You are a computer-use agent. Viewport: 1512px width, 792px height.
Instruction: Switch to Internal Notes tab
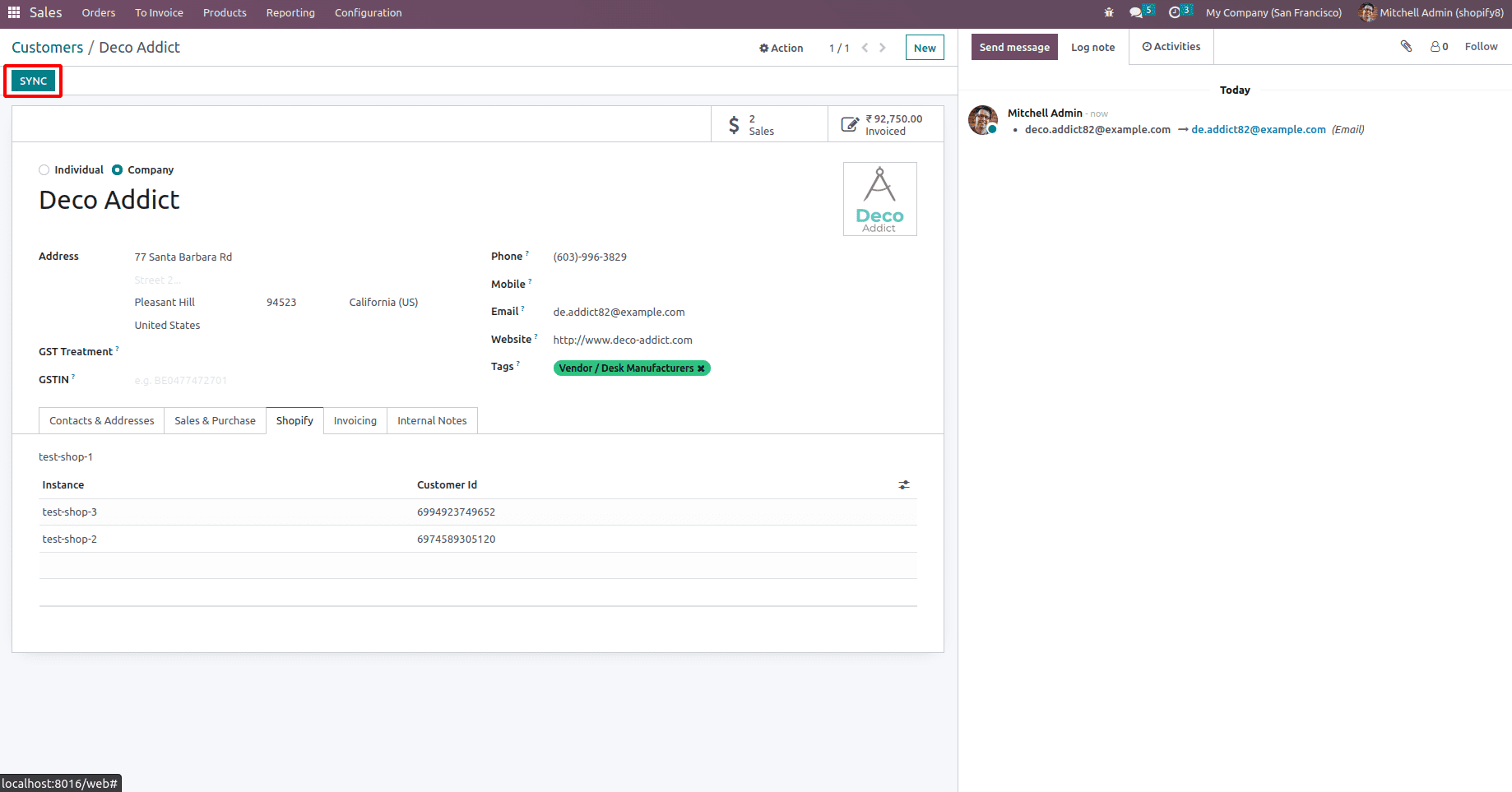tap(432, 420)
